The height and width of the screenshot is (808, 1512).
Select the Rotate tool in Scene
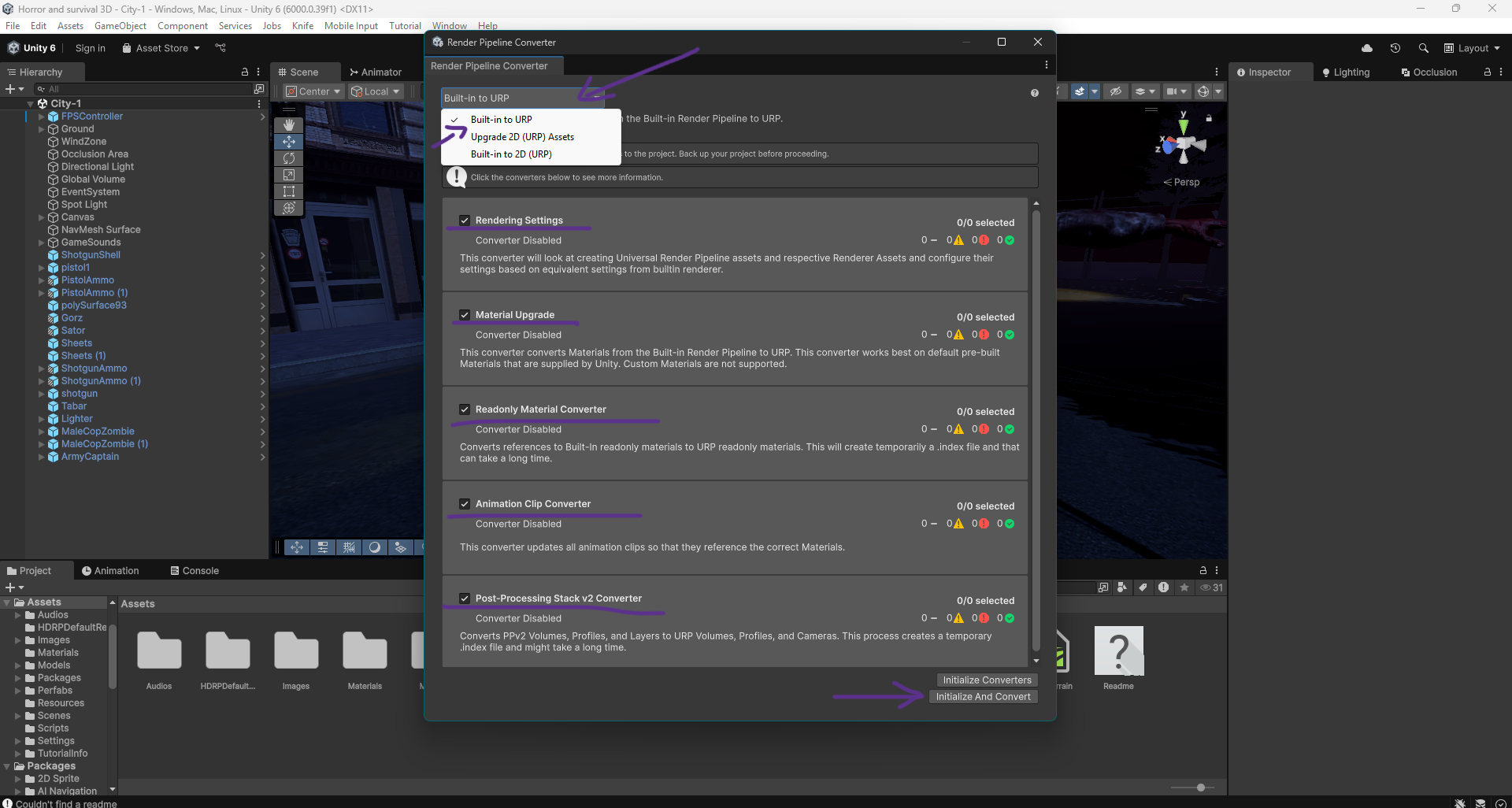[289, 158]
